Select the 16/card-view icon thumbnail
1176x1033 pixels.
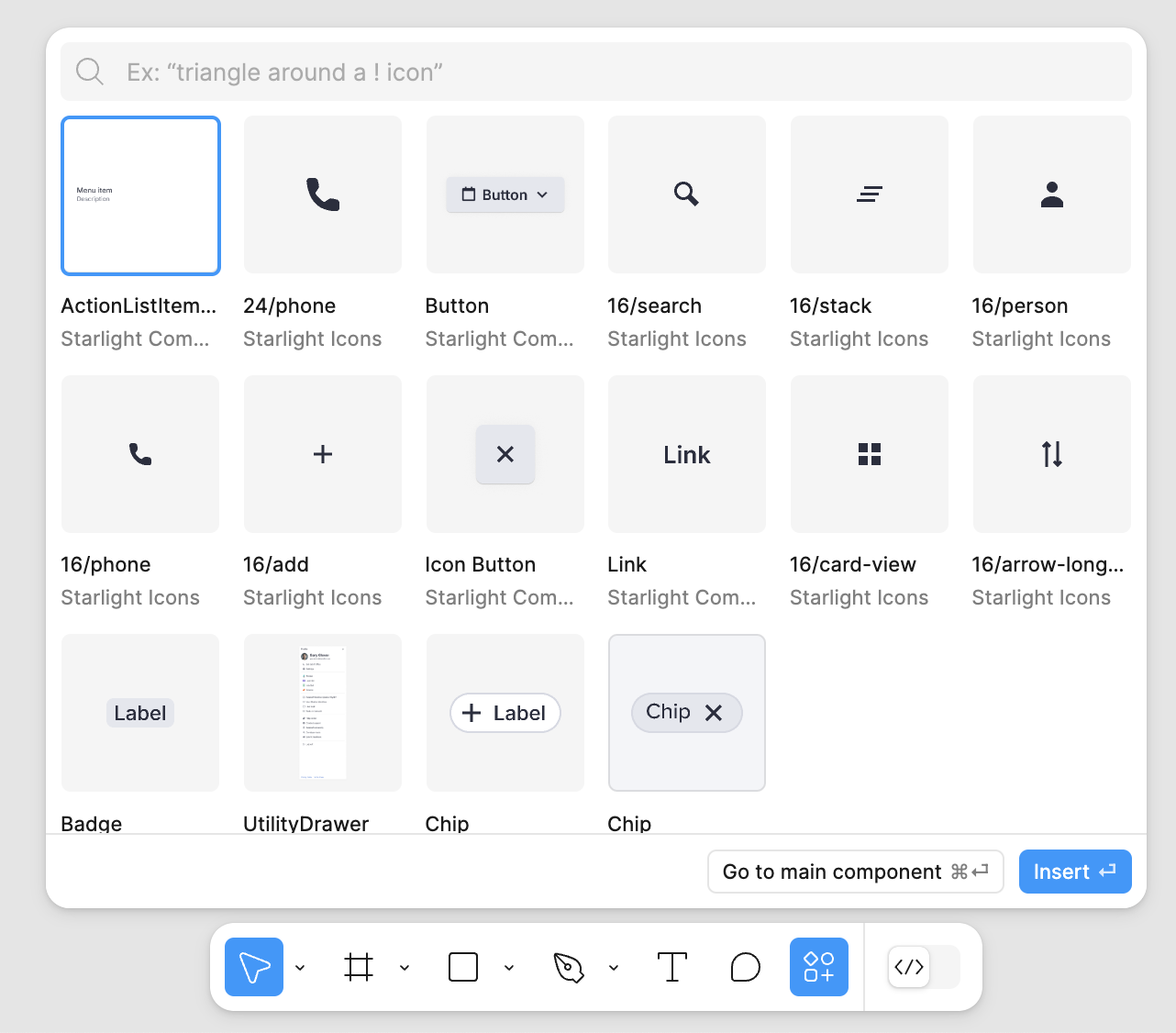point(870,454)
